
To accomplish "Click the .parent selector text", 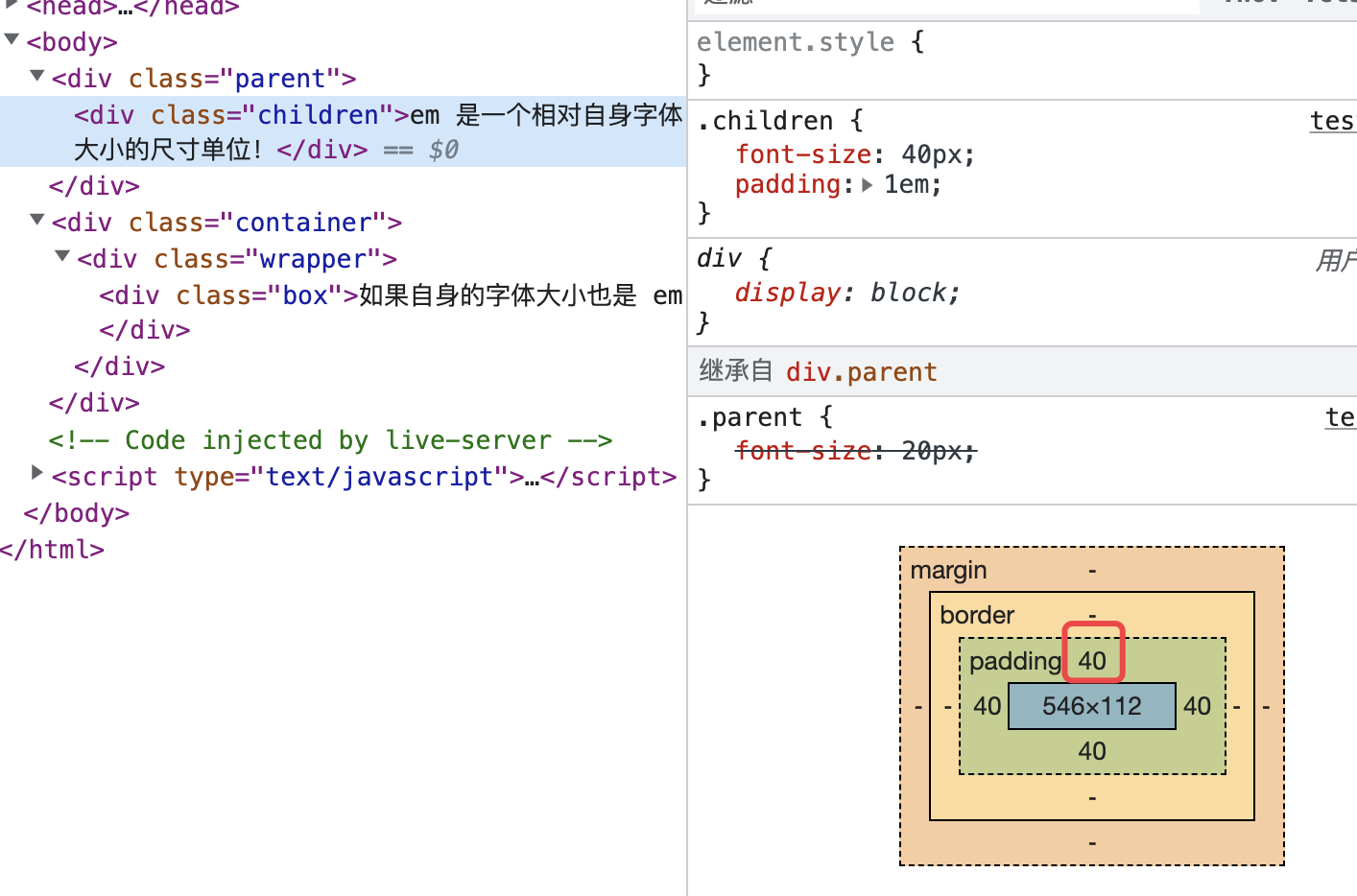I will (750, 417).
